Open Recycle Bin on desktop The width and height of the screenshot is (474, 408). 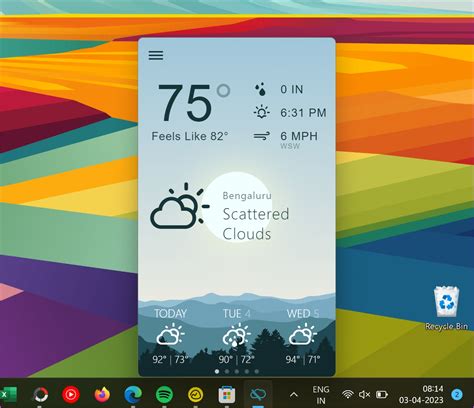point(446,308)
